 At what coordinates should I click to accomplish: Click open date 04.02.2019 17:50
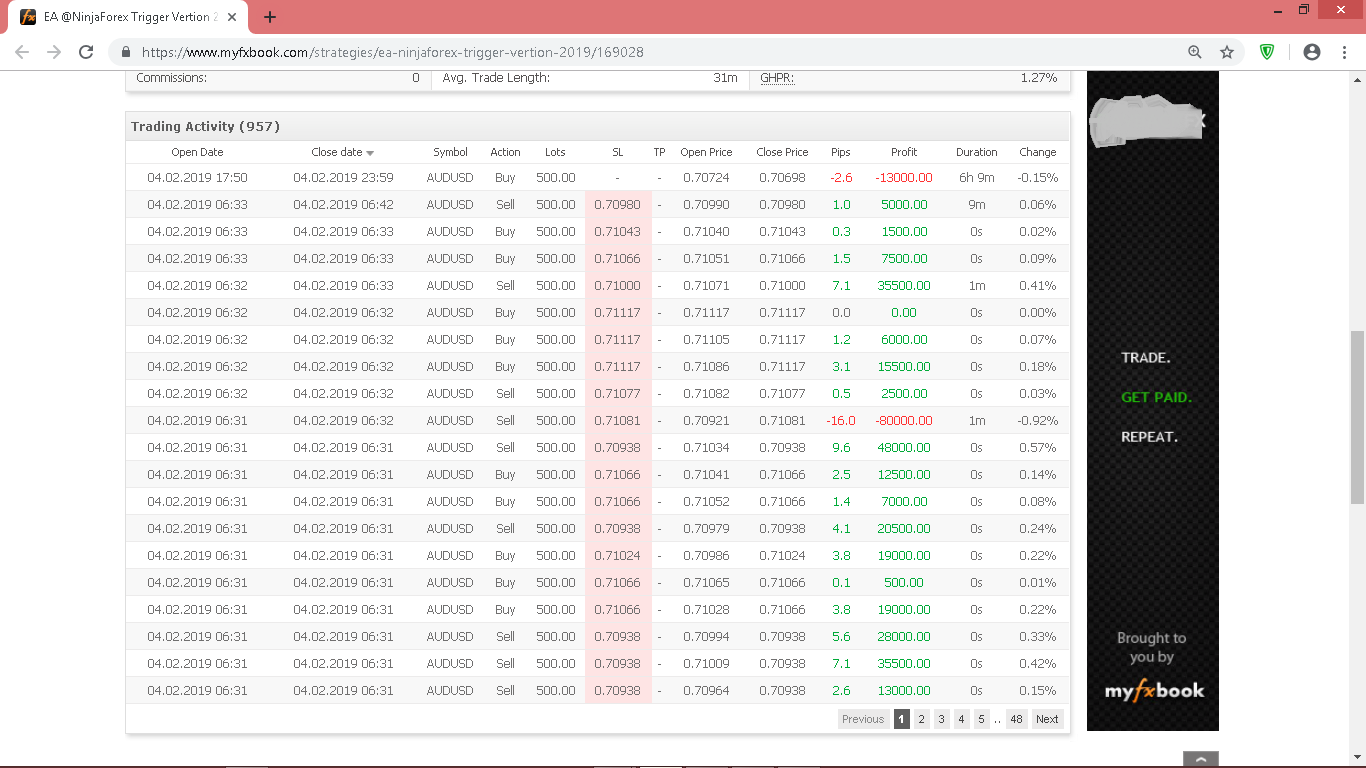[197, 178]
